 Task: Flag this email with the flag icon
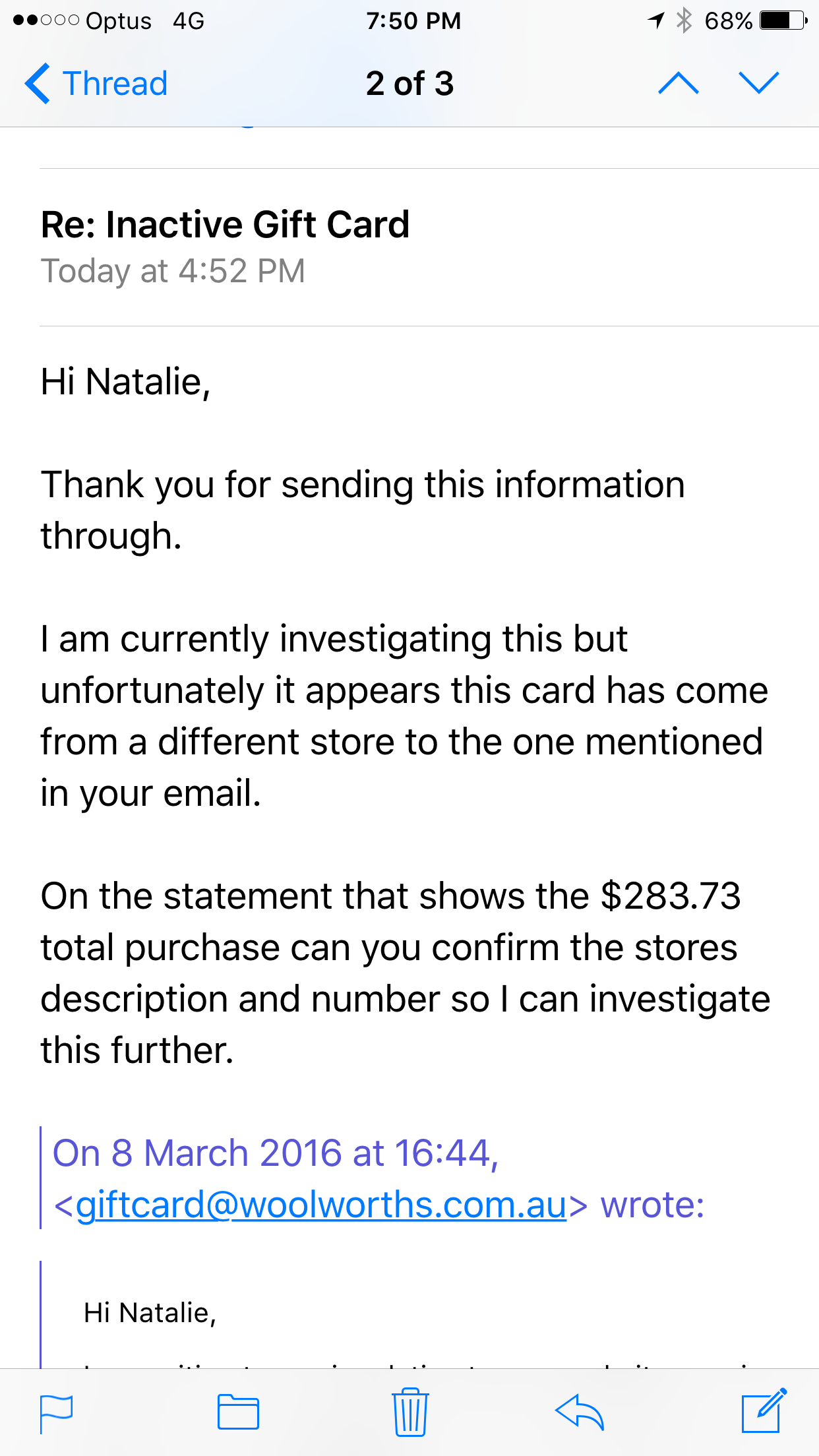coord(56,1413)
